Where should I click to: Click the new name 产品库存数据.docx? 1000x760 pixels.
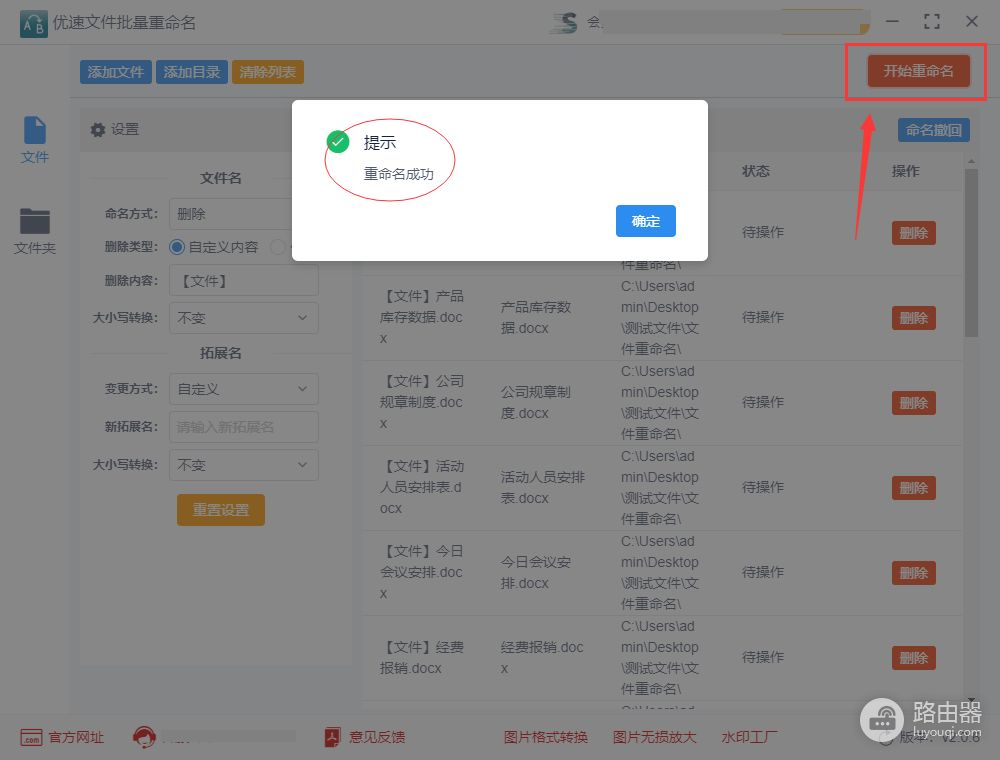click(535, 318)
